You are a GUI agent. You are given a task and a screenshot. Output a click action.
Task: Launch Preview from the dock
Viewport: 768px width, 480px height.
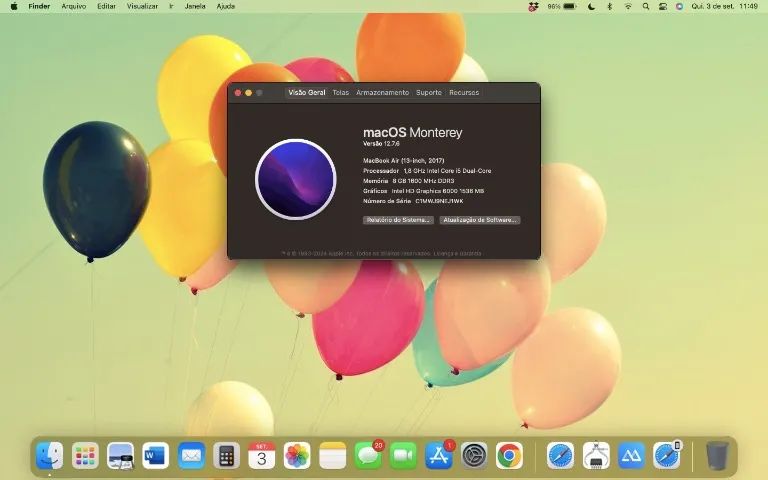120,456
